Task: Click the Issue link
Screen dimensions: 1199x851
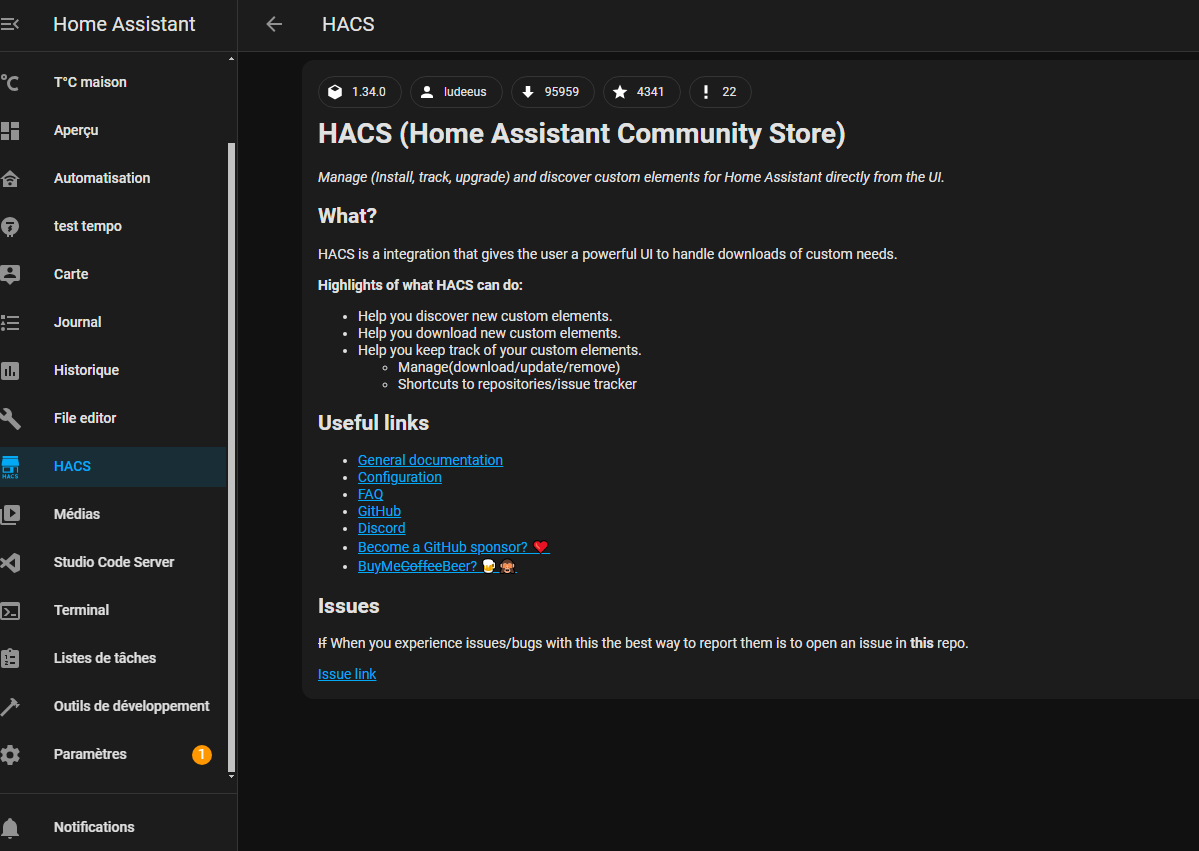Action: tap(346, 673)
